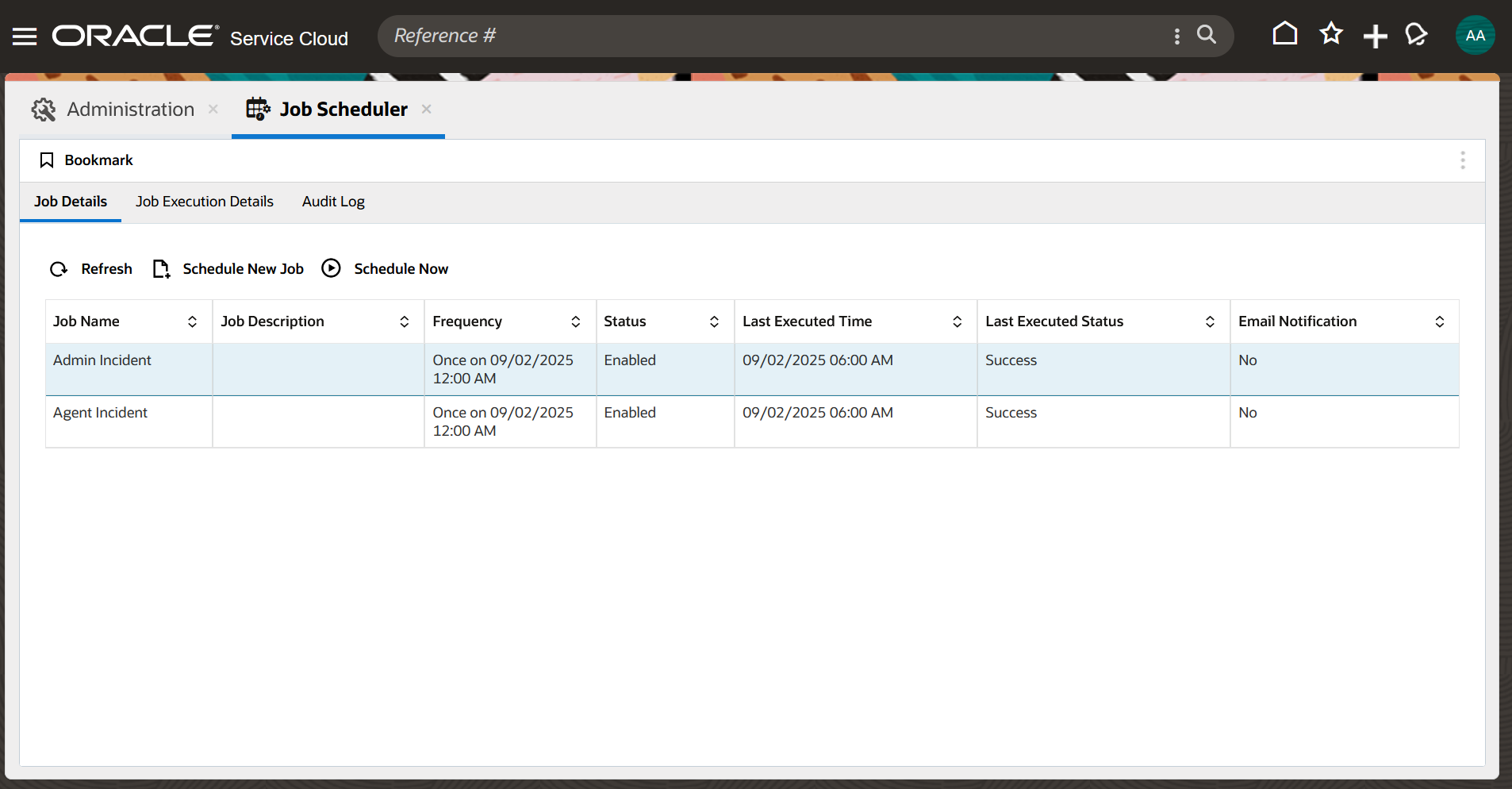The height and width of the screenshot is (789, 1512).
Task: Sort the Status column
Action: tap(715, 321)
